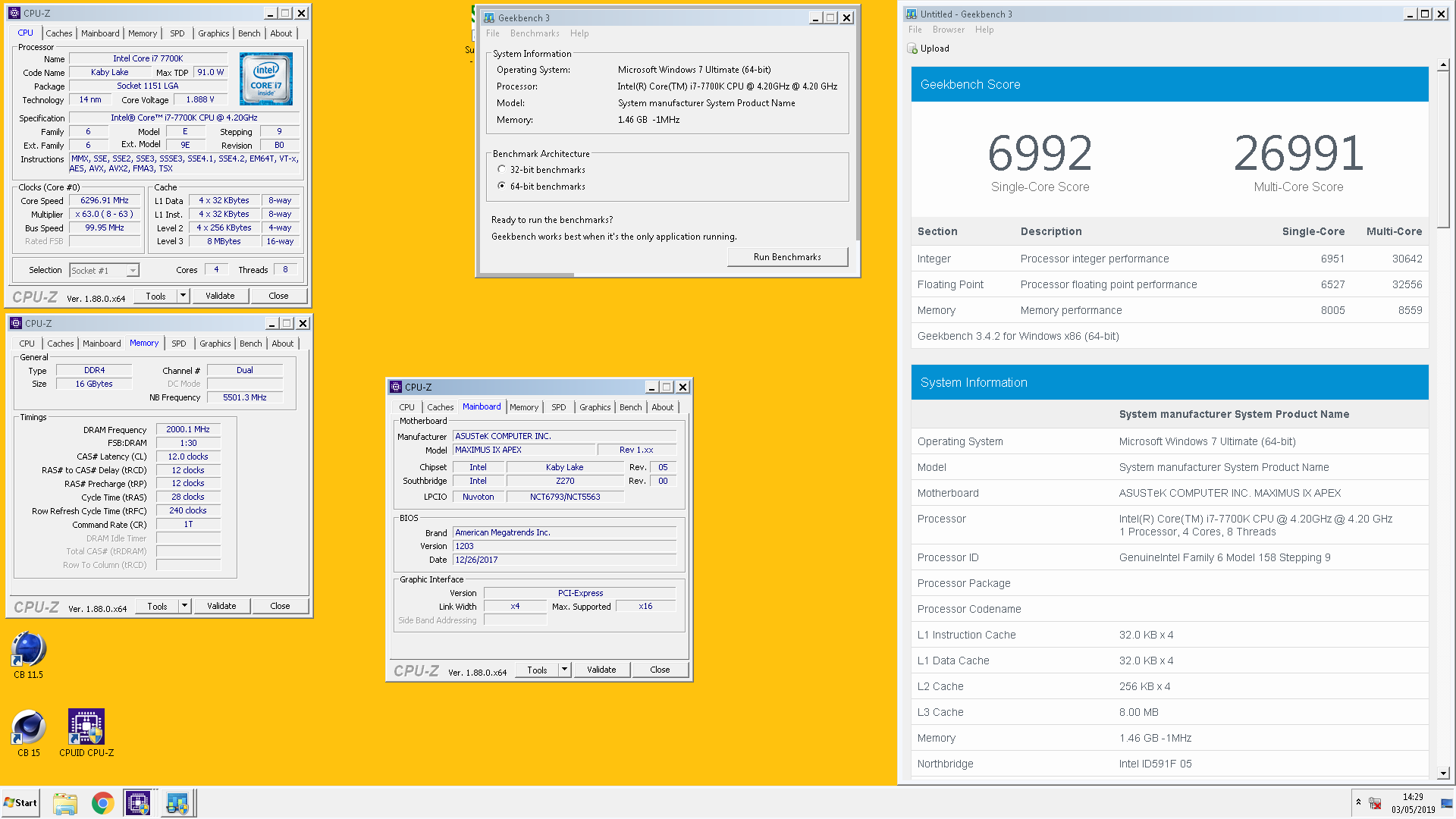Click the Upload icon in Geekbench browser

(x=912, y=49)
